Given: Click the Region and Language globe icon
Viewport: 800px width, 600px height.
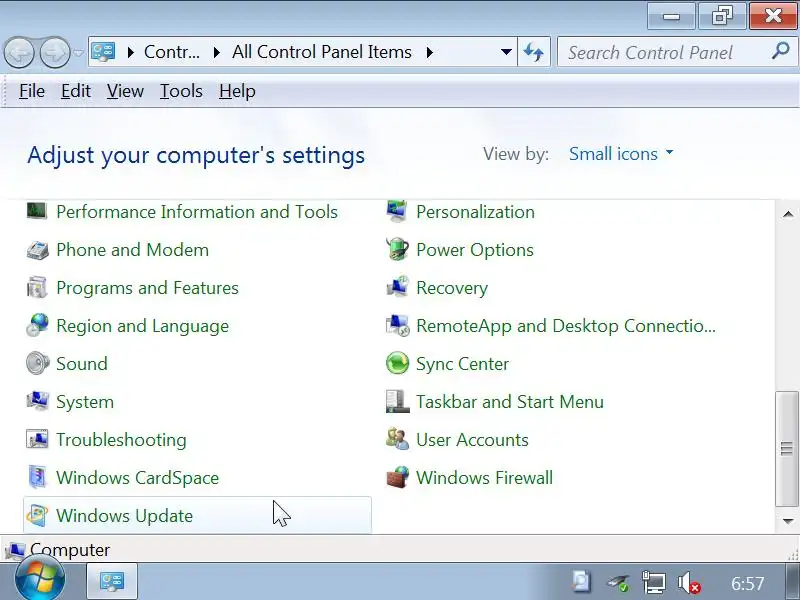Looking at the screenshot, I should [37, 326].
